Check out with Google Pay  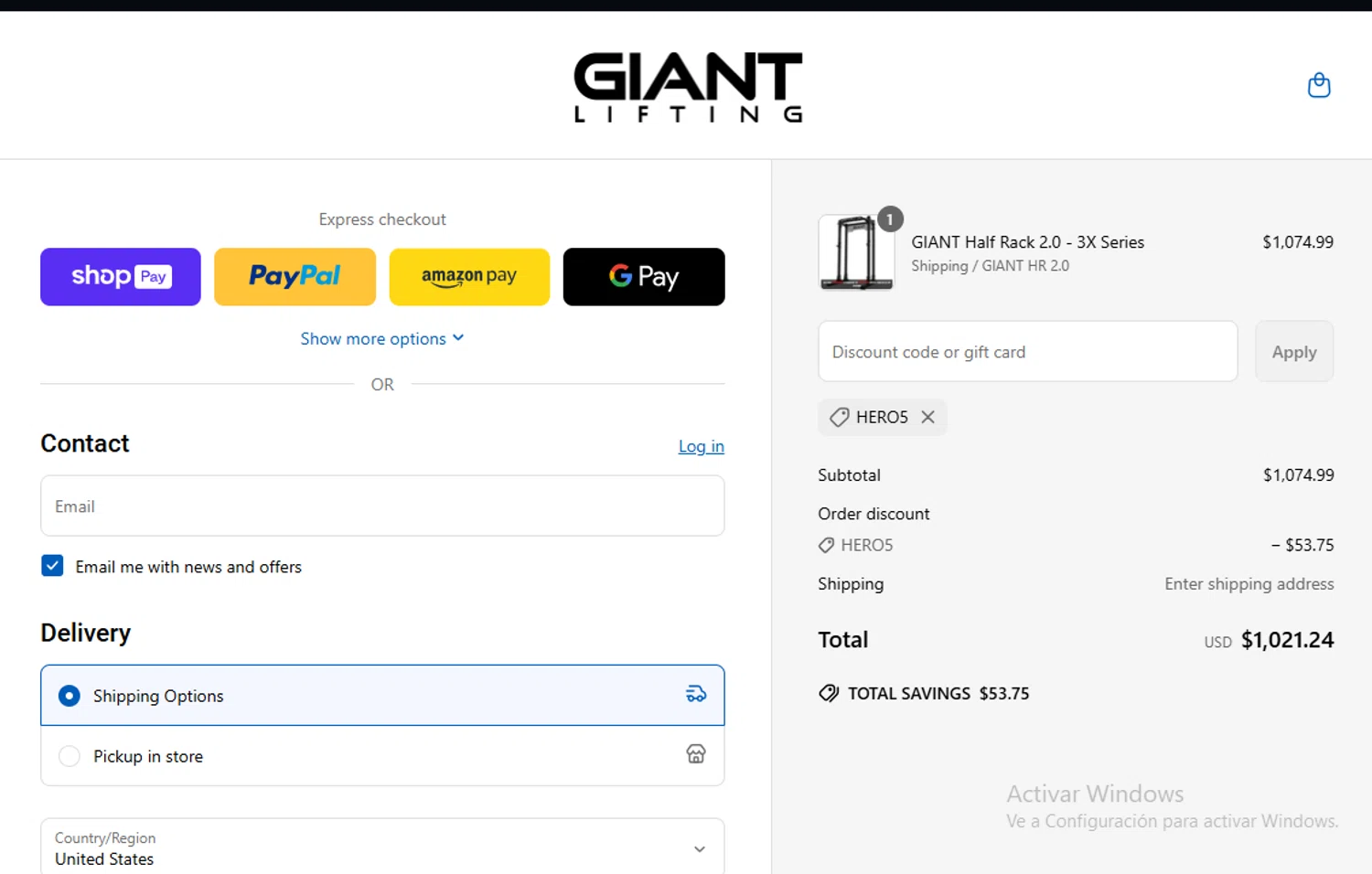(x=644, y=276)
